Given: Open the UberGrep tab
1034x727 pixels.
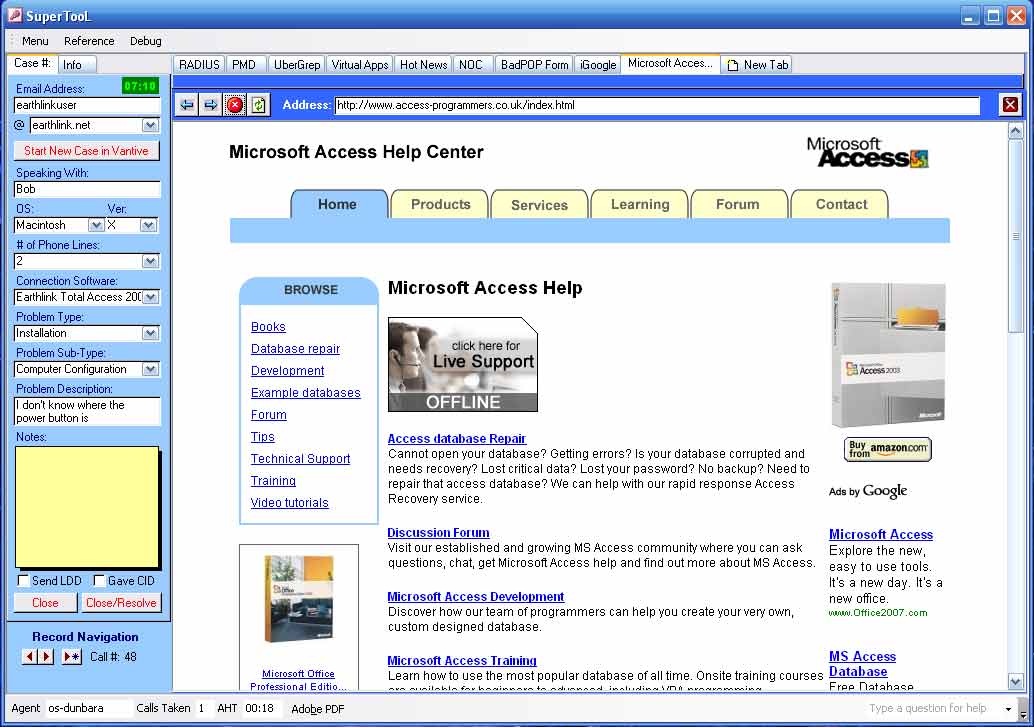Looking at the screenshot, I should [x=297, y=65].
